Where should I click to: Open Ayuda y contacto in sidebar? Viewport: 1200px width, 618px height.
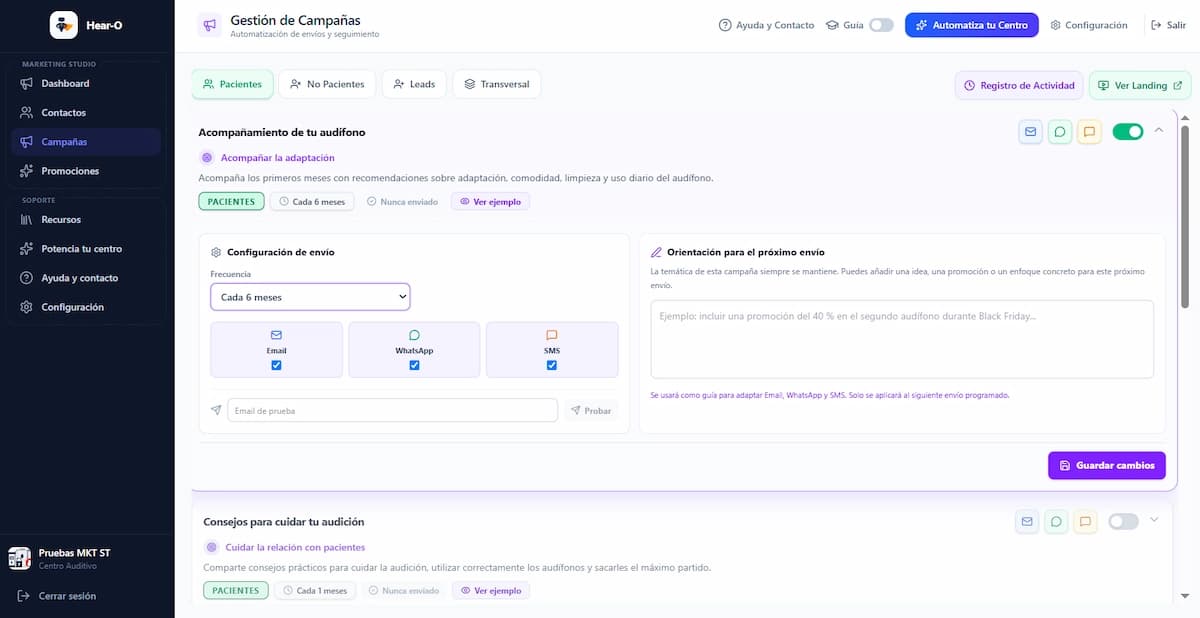point(86,277)
